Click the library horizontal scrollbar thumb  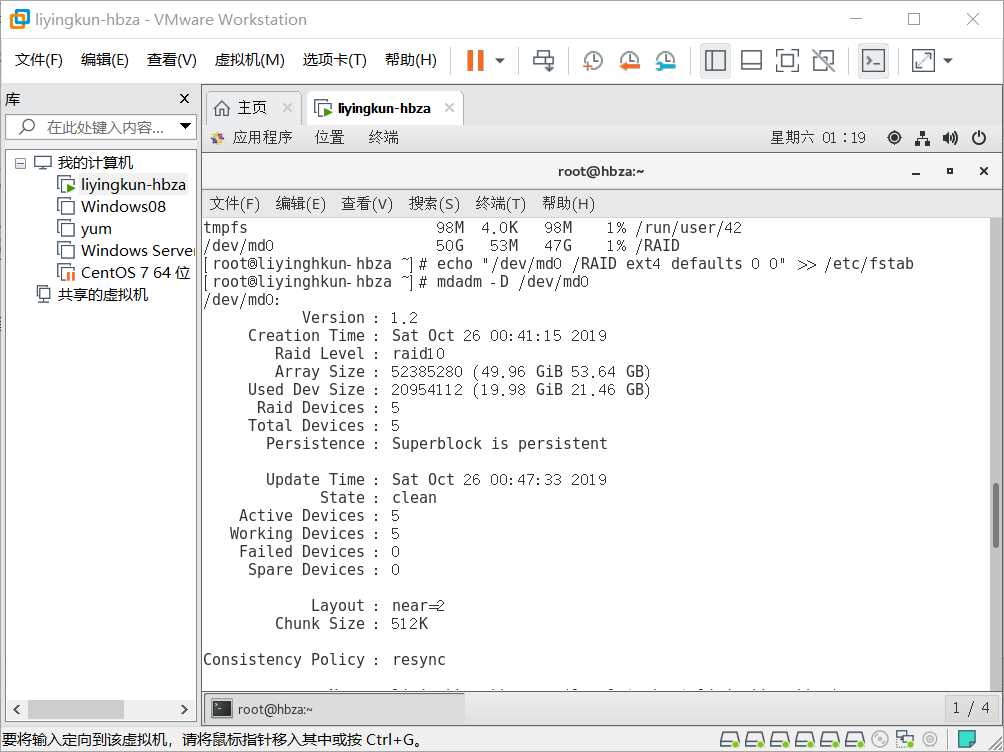(76, 709)
